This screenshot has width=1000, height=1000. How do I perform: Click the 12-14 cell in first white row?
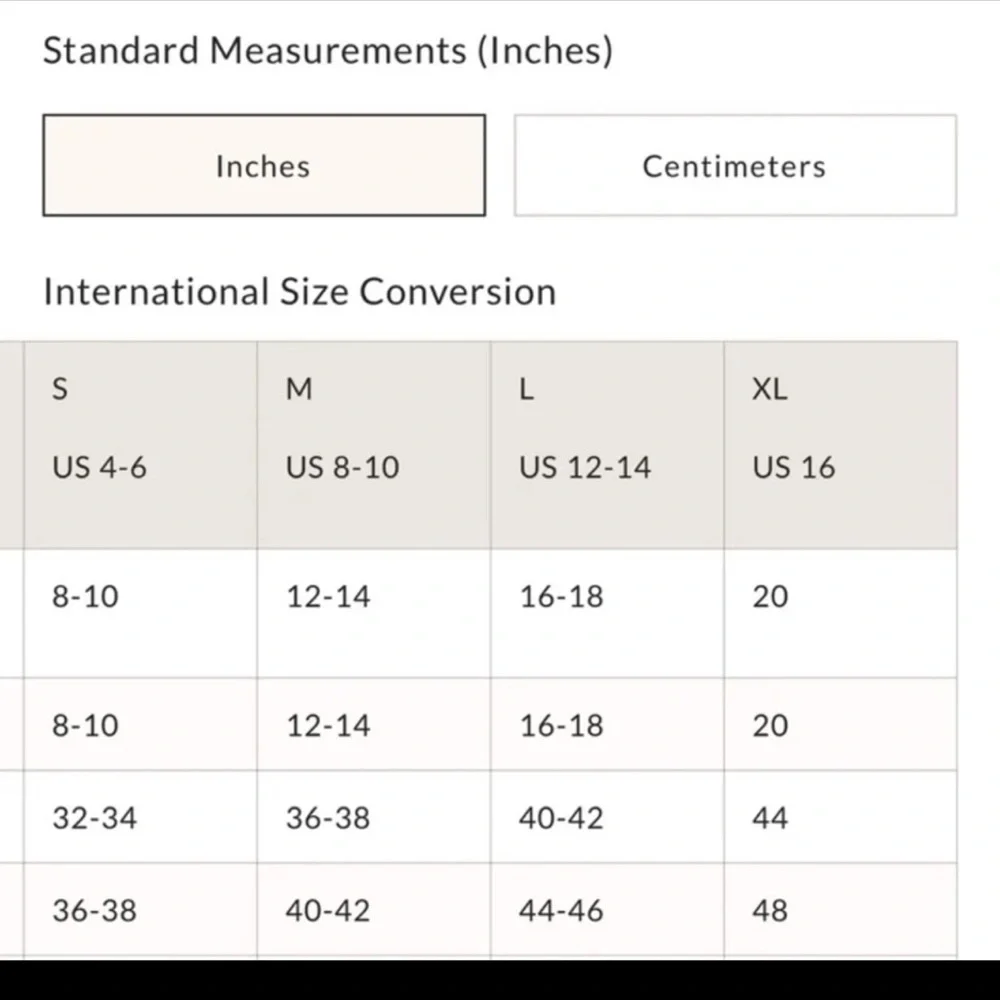click(374, 614)
